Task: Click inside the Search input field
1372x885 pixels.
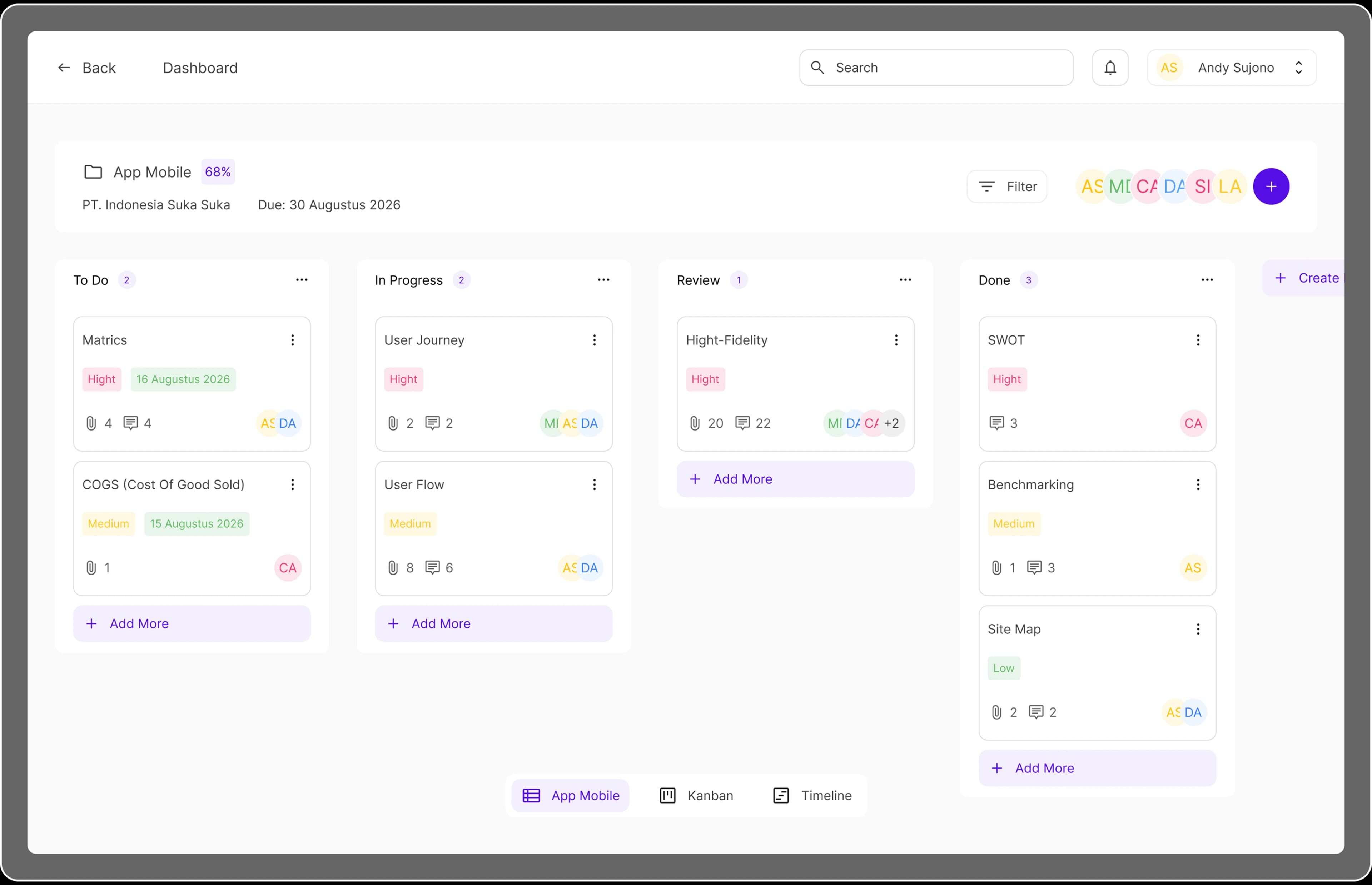Action: tap(936, 68)
